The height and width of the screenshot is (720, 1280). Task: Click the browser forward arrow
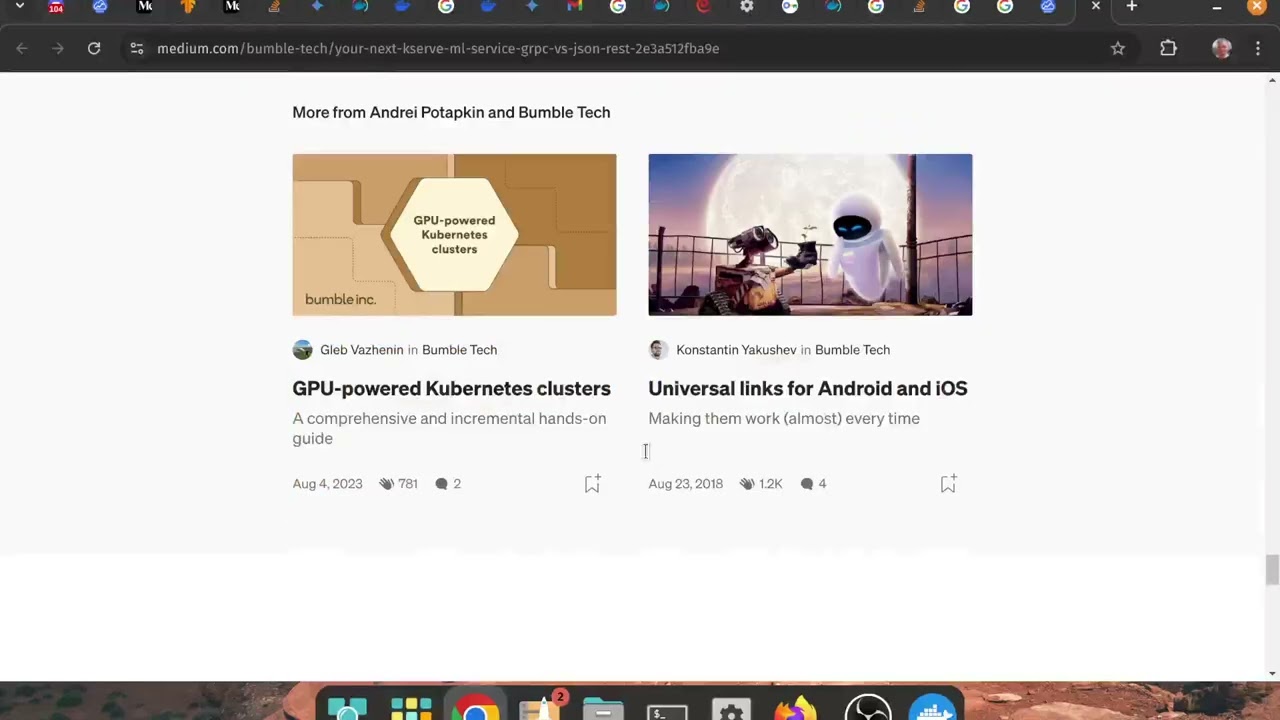[58, 48]
